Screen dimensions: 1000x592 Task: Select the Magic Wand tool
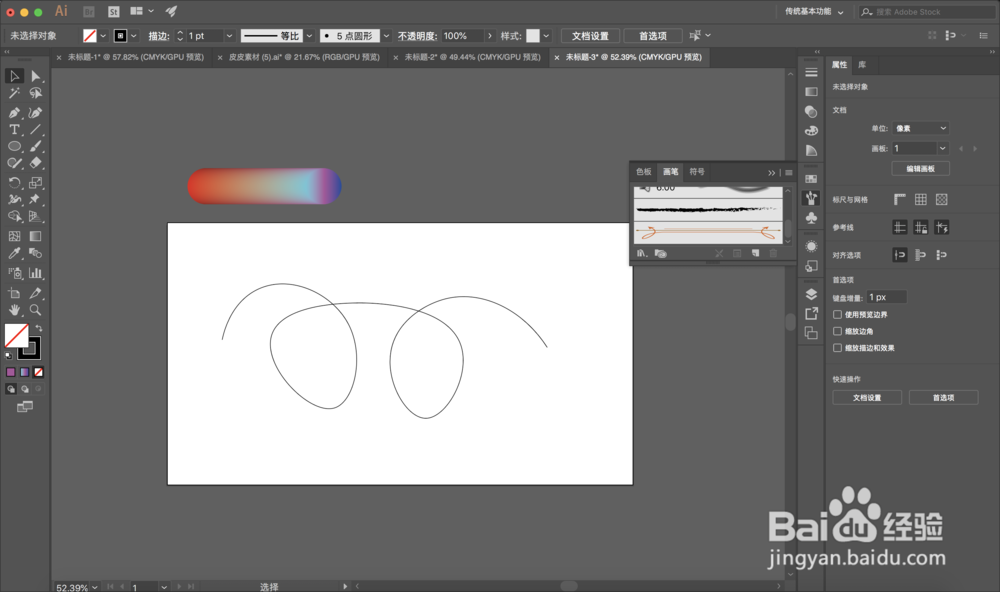point(14,94)
